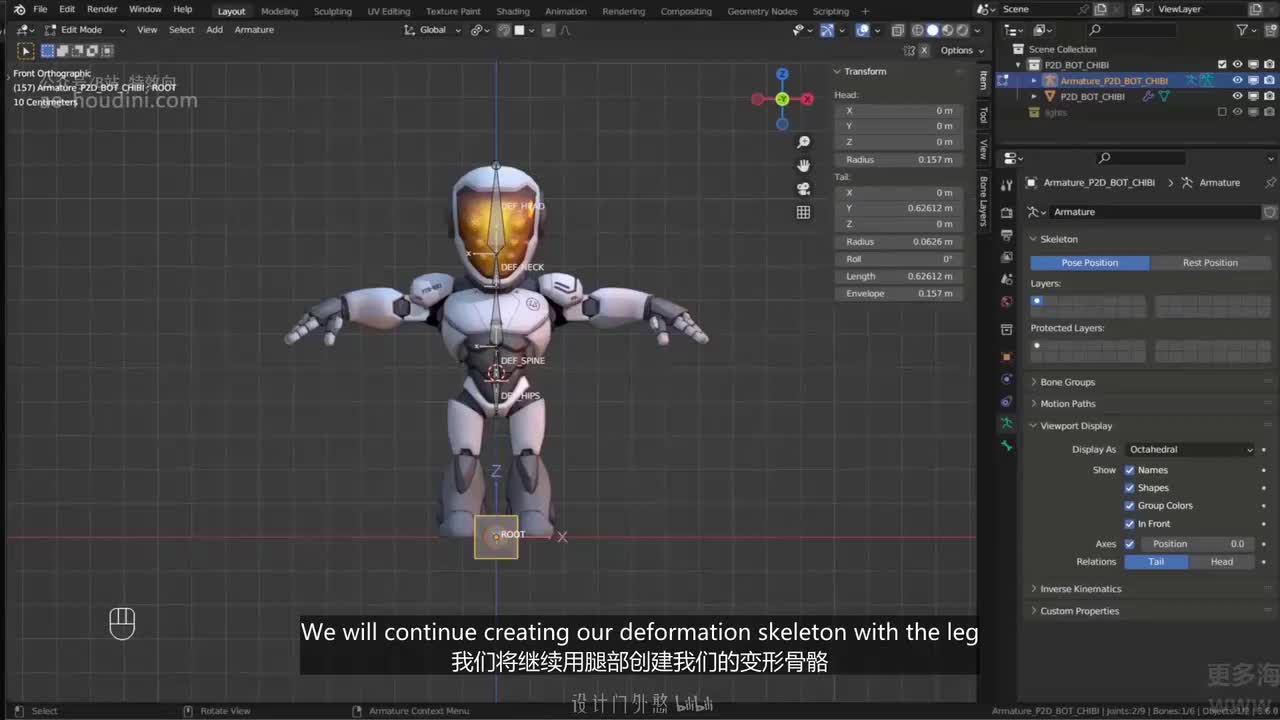Toggle P2D_BOT_CHIBI collection exclude checkbox
The image size is (1280, 720).
click(x=1222, y=65)
